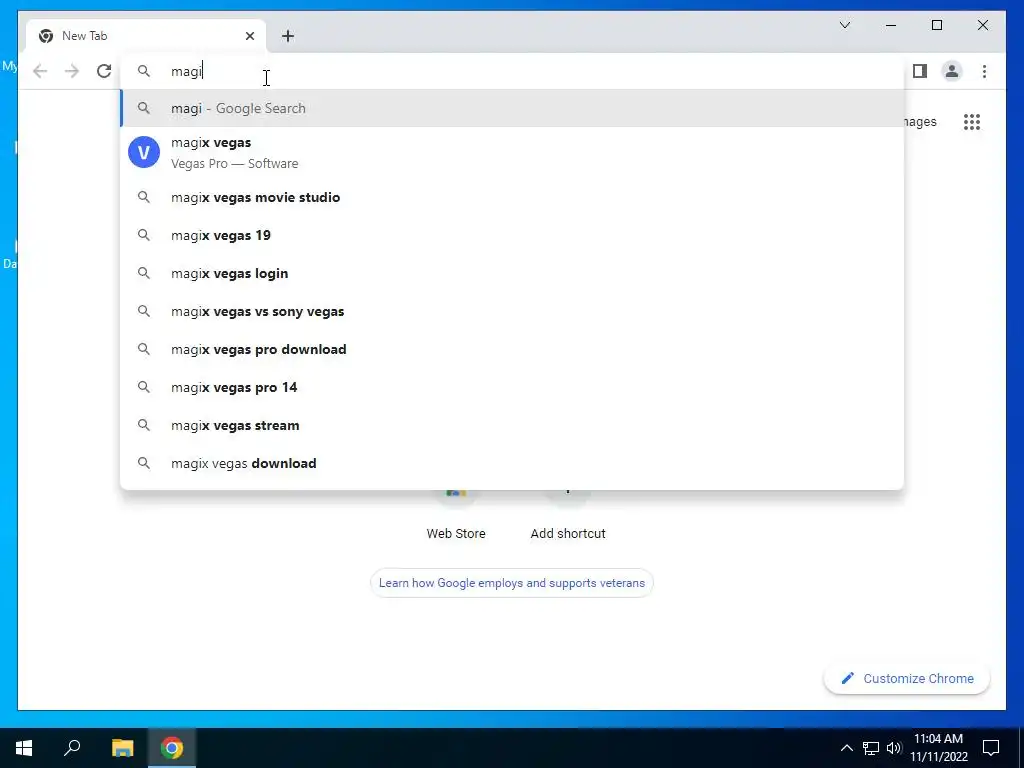This screenshot has height=768, width=1024.
Task: Open the notification center icon
Action: pyautogui.click(x=991, y=748)
